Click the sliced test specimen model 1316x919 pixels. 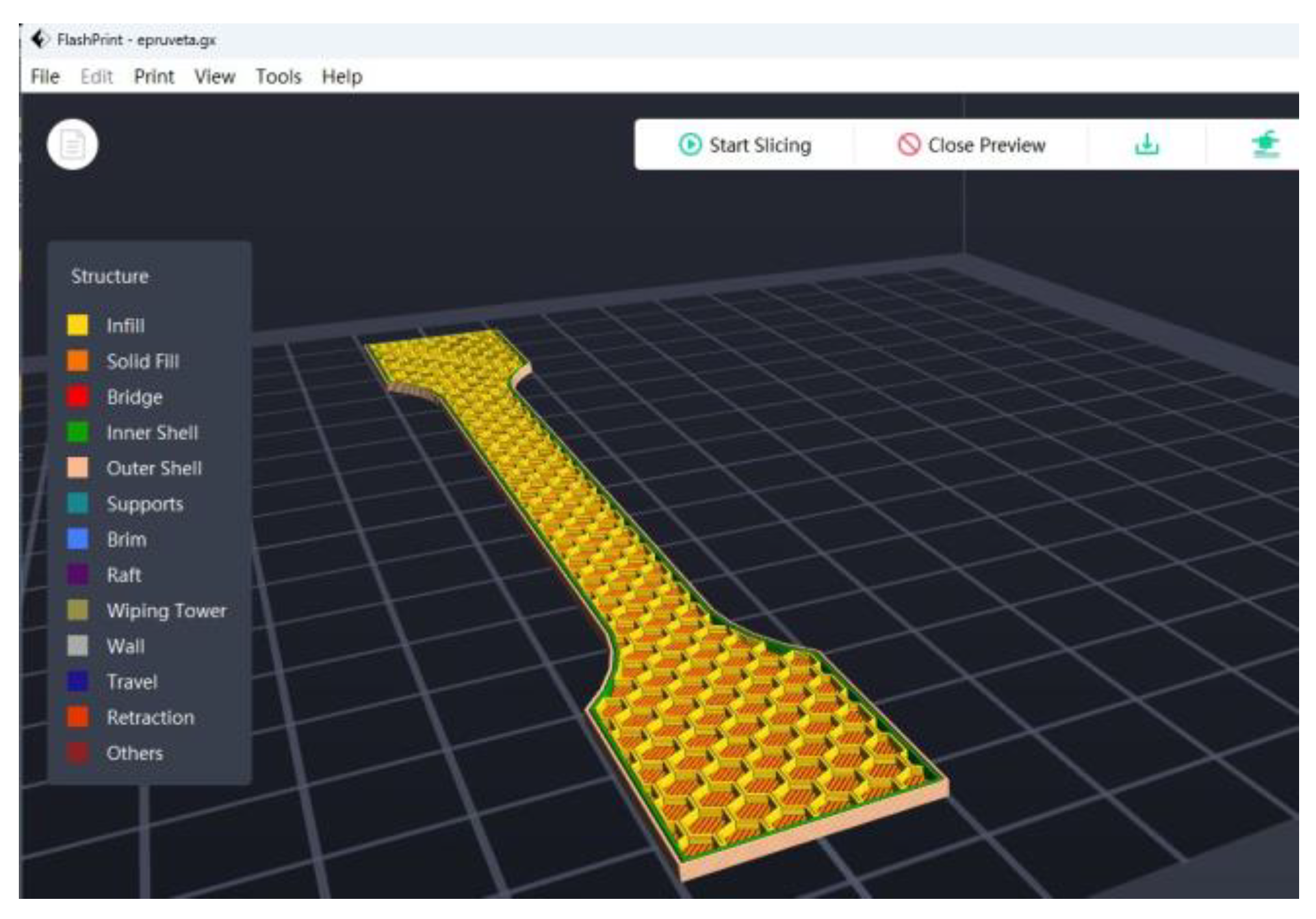pyautogui.click(x=650, y=585)
